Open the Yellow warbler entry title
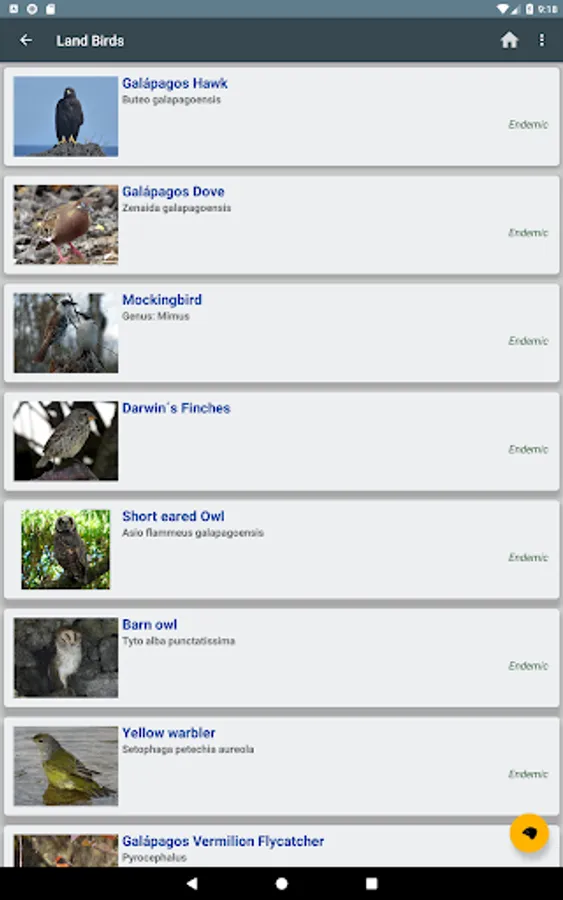The height and width of the screenshot is (900, 563). (x=169, y=733)
